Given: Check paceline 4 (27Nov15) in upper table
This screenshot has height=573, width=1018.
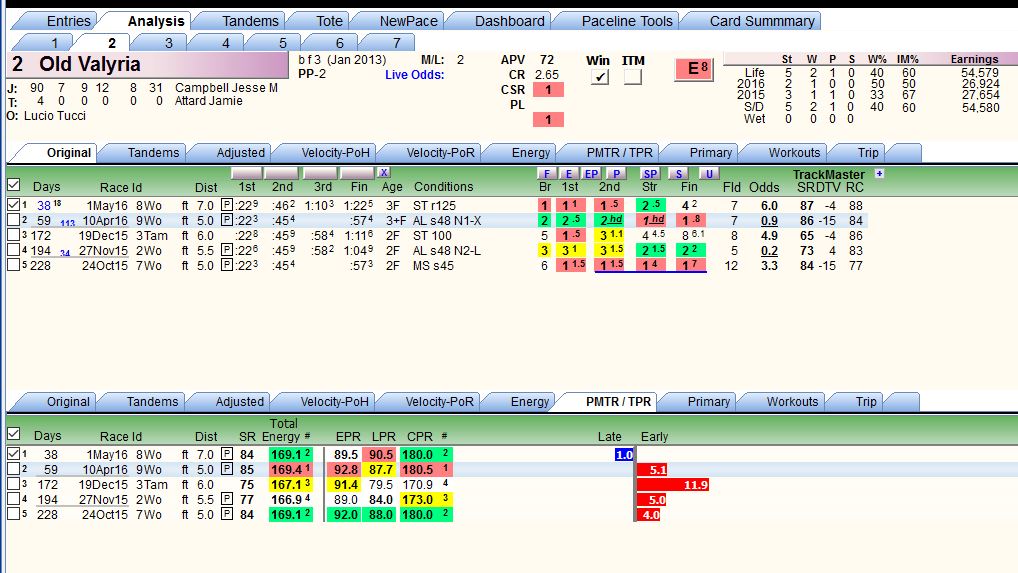Looking at the screenshot, I should pyautogui.click(x=14, y=250).
